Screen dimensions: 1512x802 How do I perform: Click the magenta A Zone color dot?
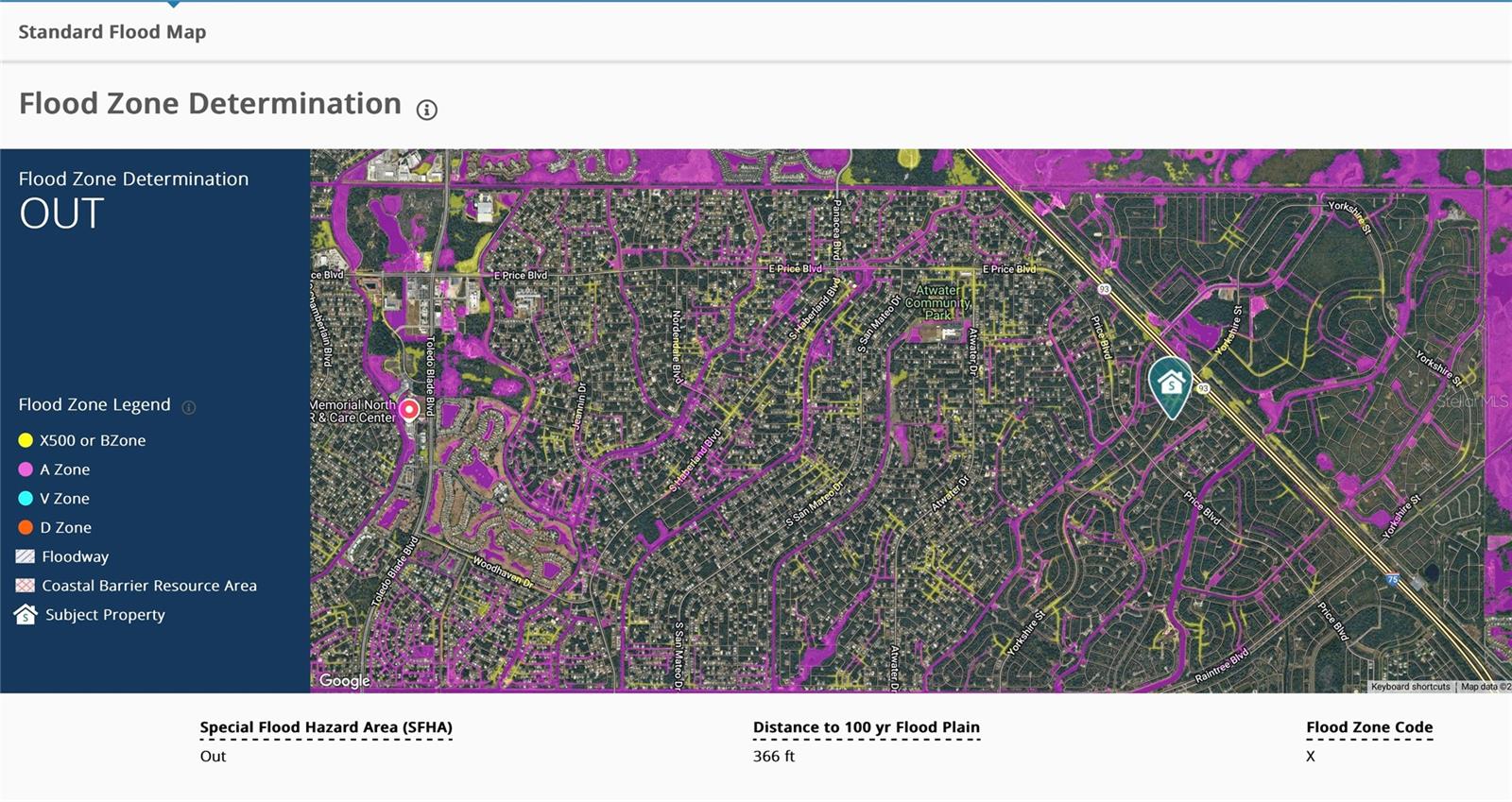26,469
